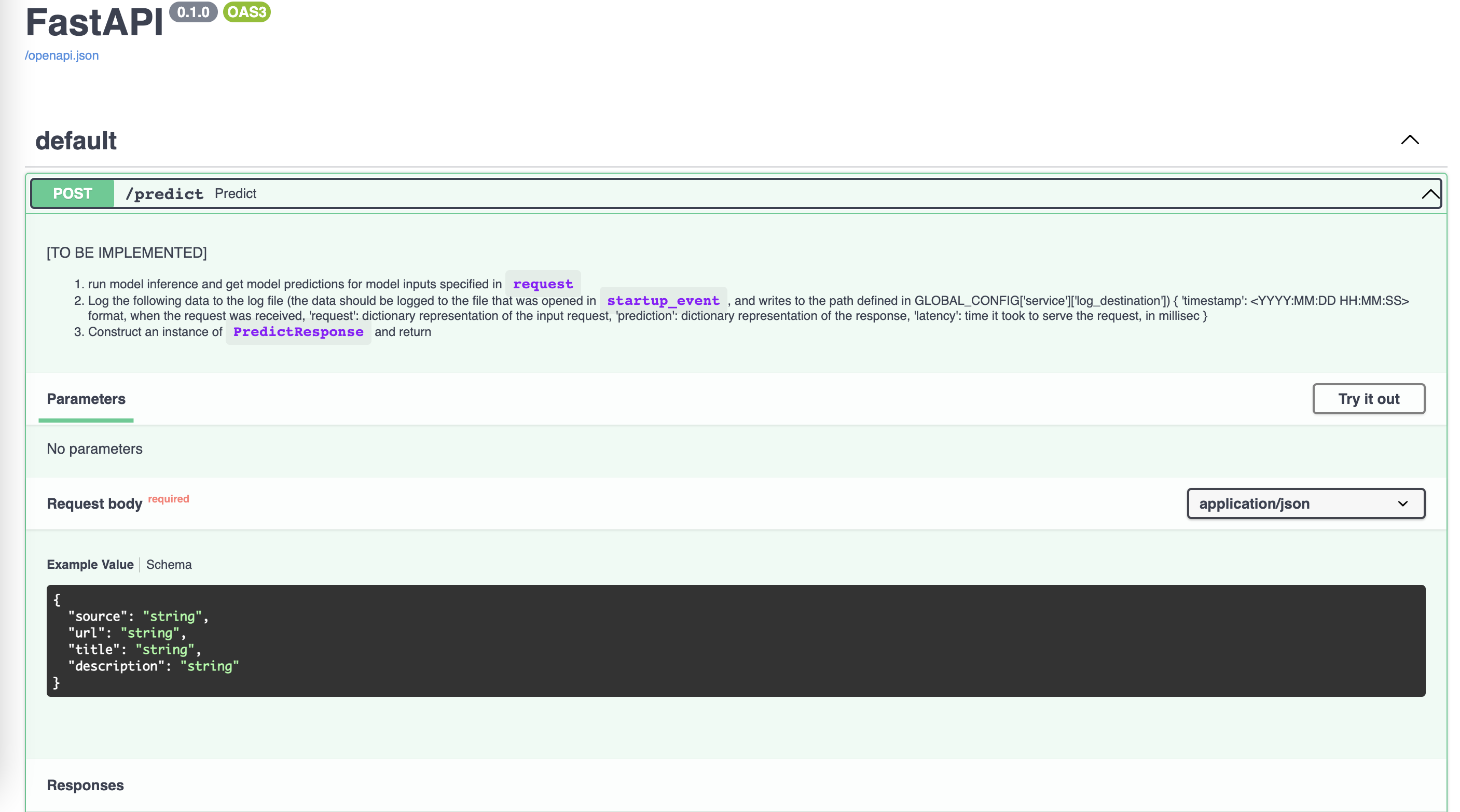The image size is (1460, 812).
Task: Click the OAS3 version badge
Action: [x=246, y=12]
